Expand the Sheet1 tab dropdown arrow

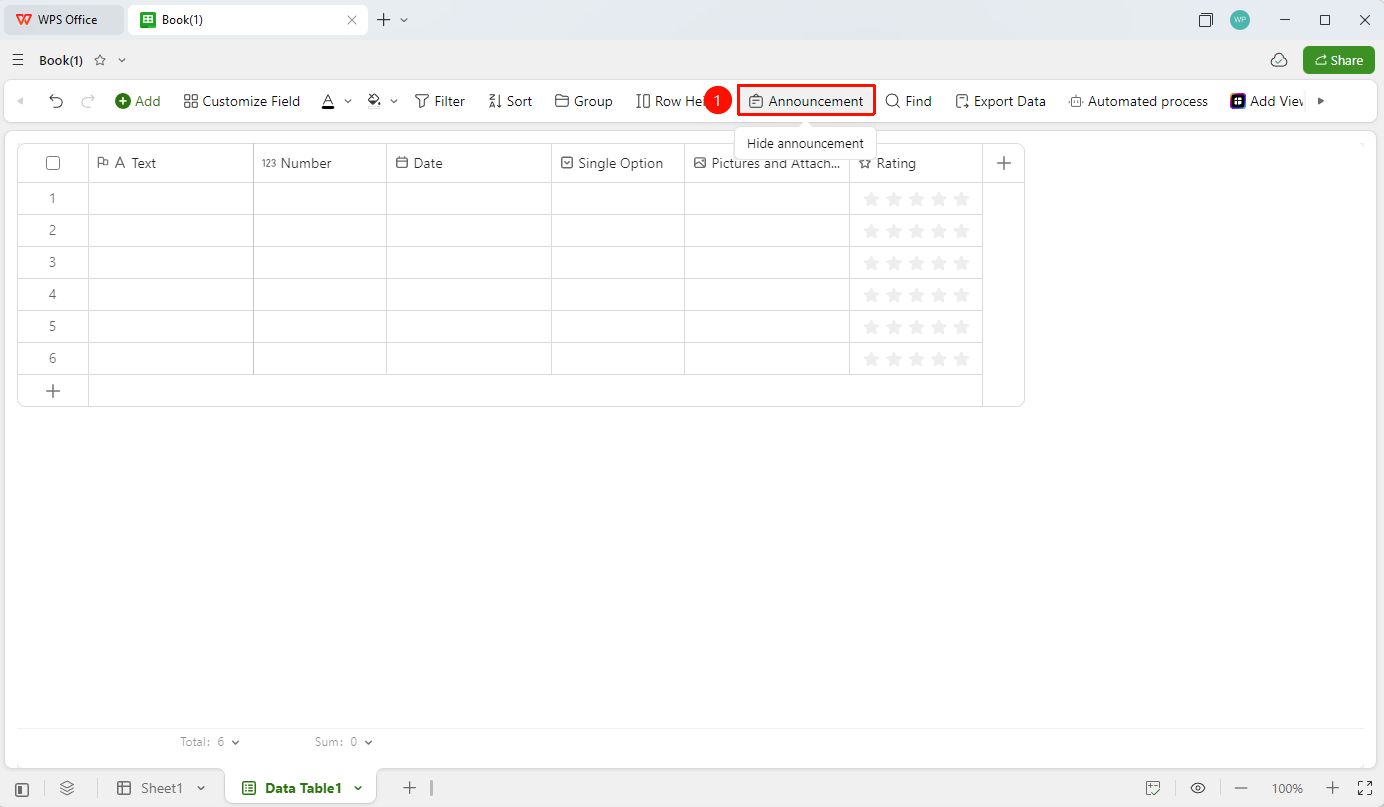(201, 788)
